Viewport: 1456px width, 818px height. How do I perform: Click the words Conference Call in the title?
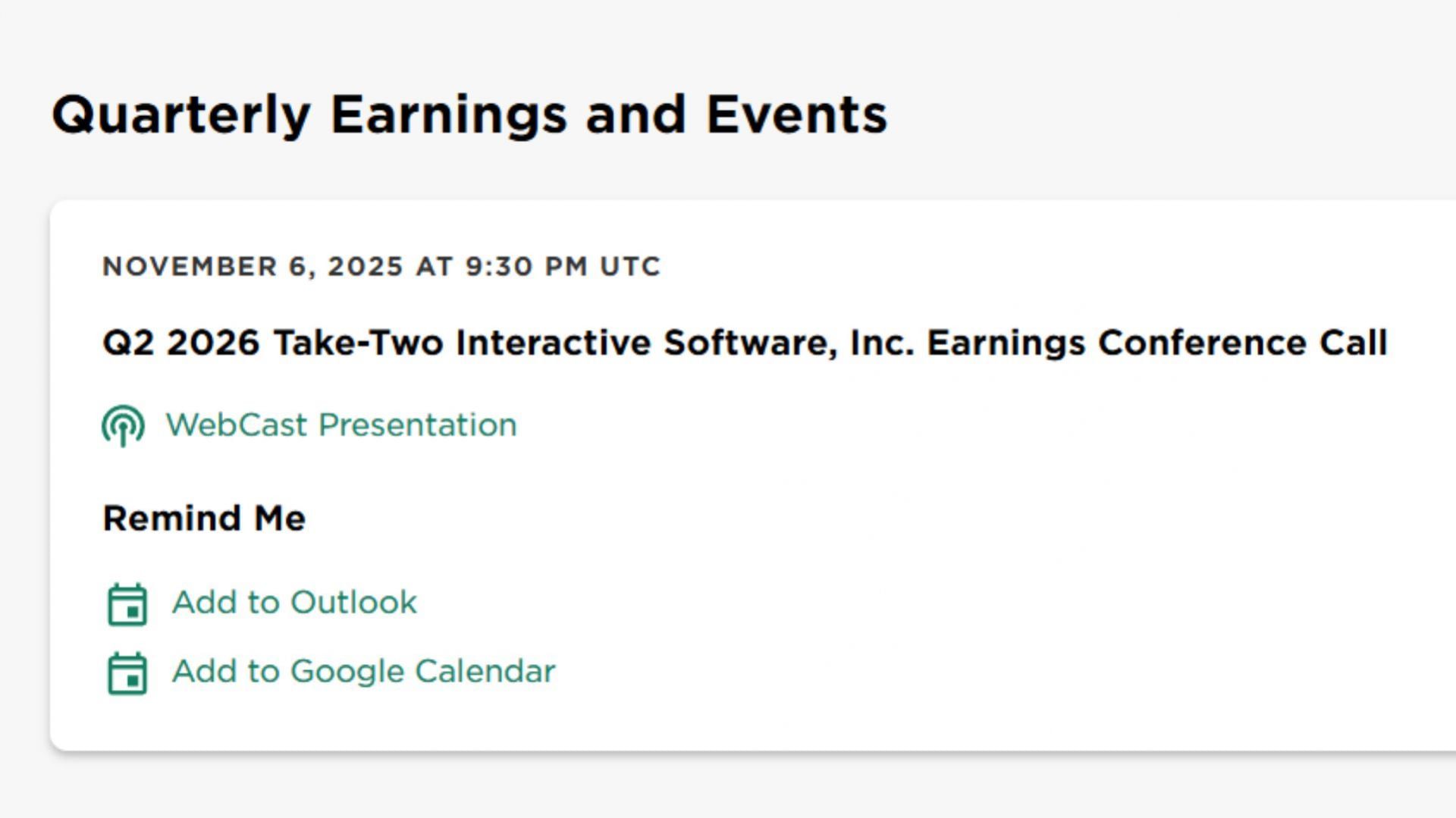(1242, 343)
